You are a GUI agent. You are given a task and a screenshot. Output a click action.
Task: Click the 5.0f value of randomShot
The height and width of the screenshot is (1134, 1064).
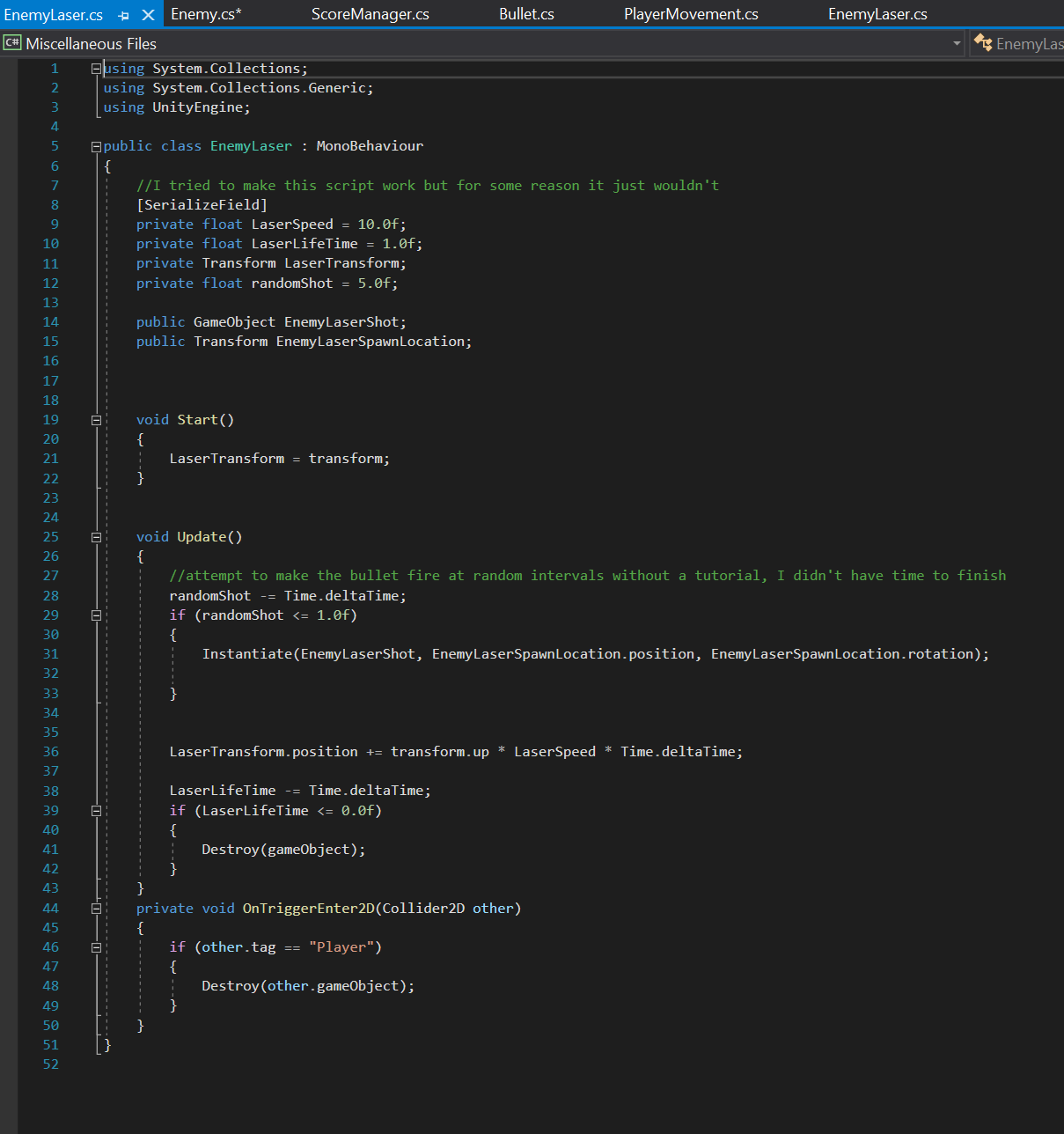pos(374,283)
